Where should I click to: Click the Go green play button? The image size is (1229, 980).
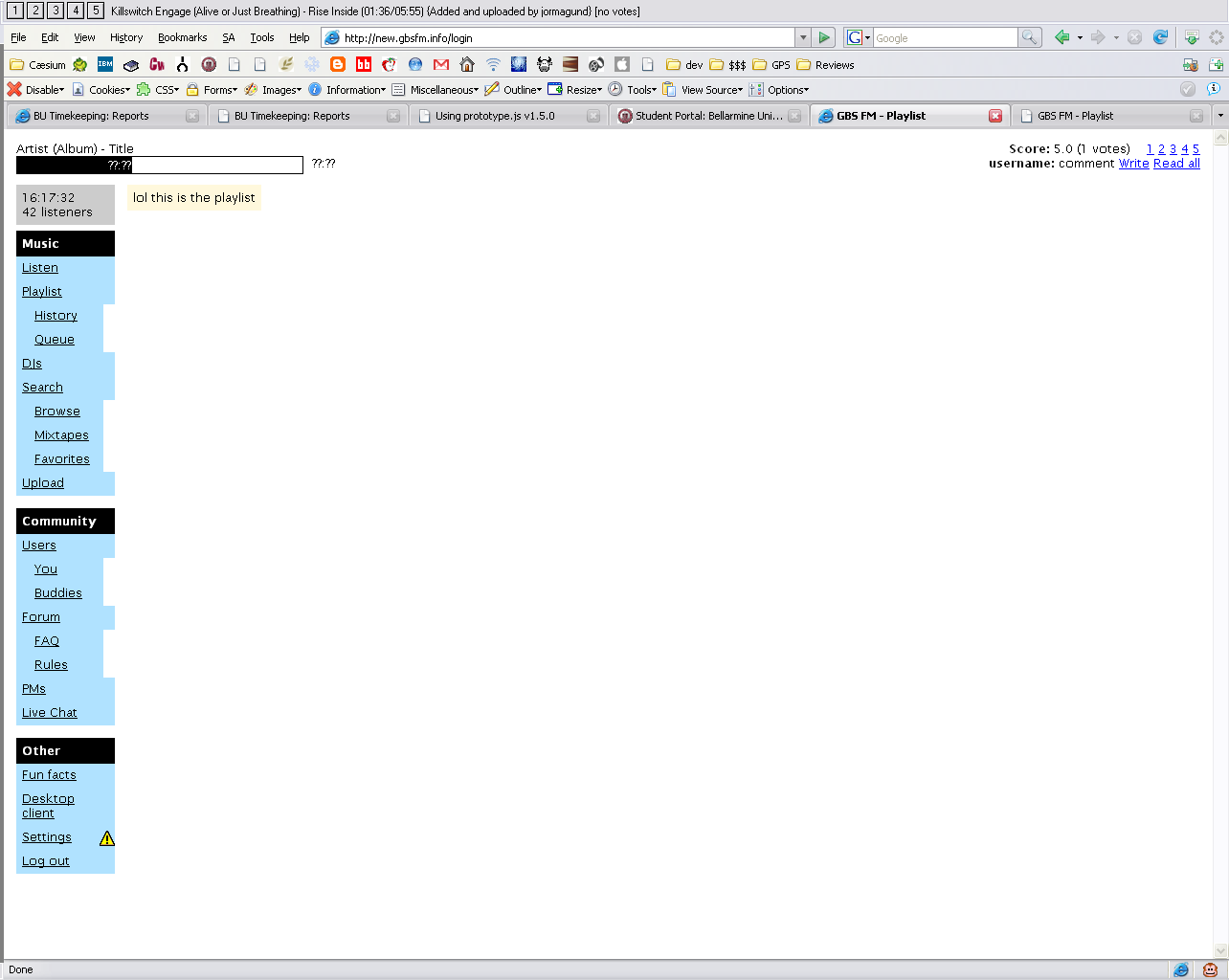pos(824,37)
